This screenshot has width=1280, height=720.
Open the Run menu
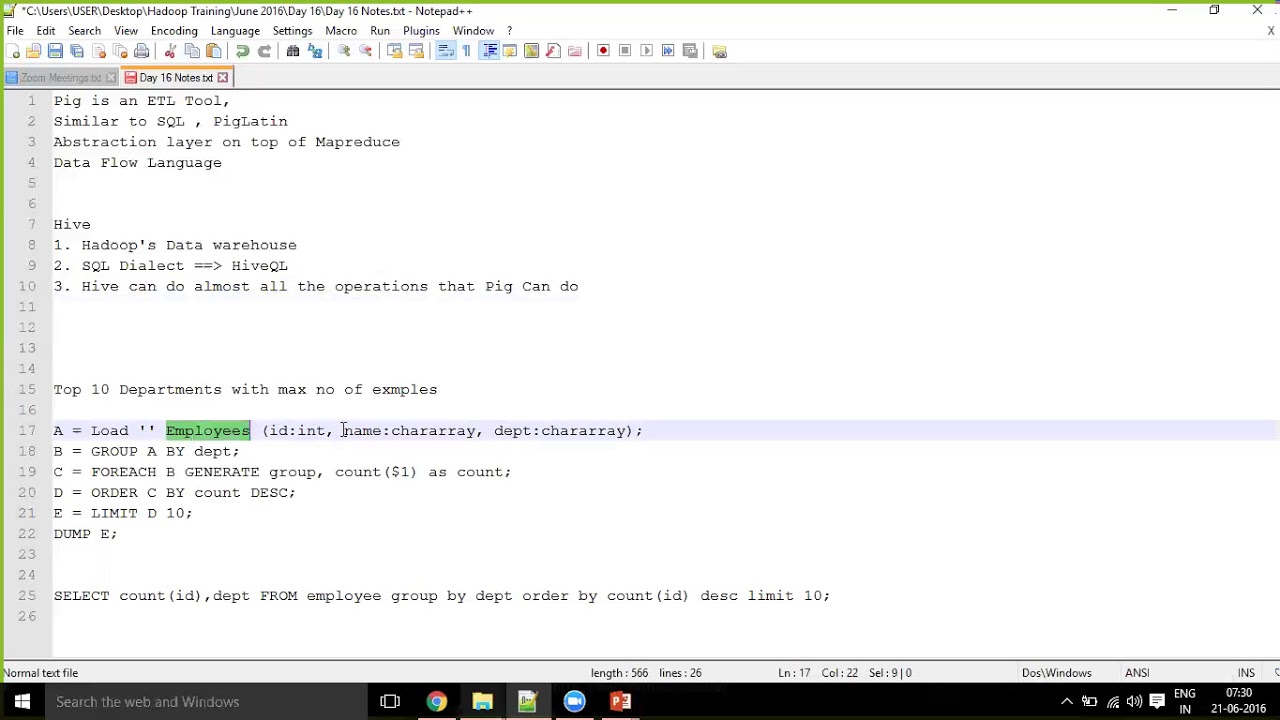(x=380, y=31)
